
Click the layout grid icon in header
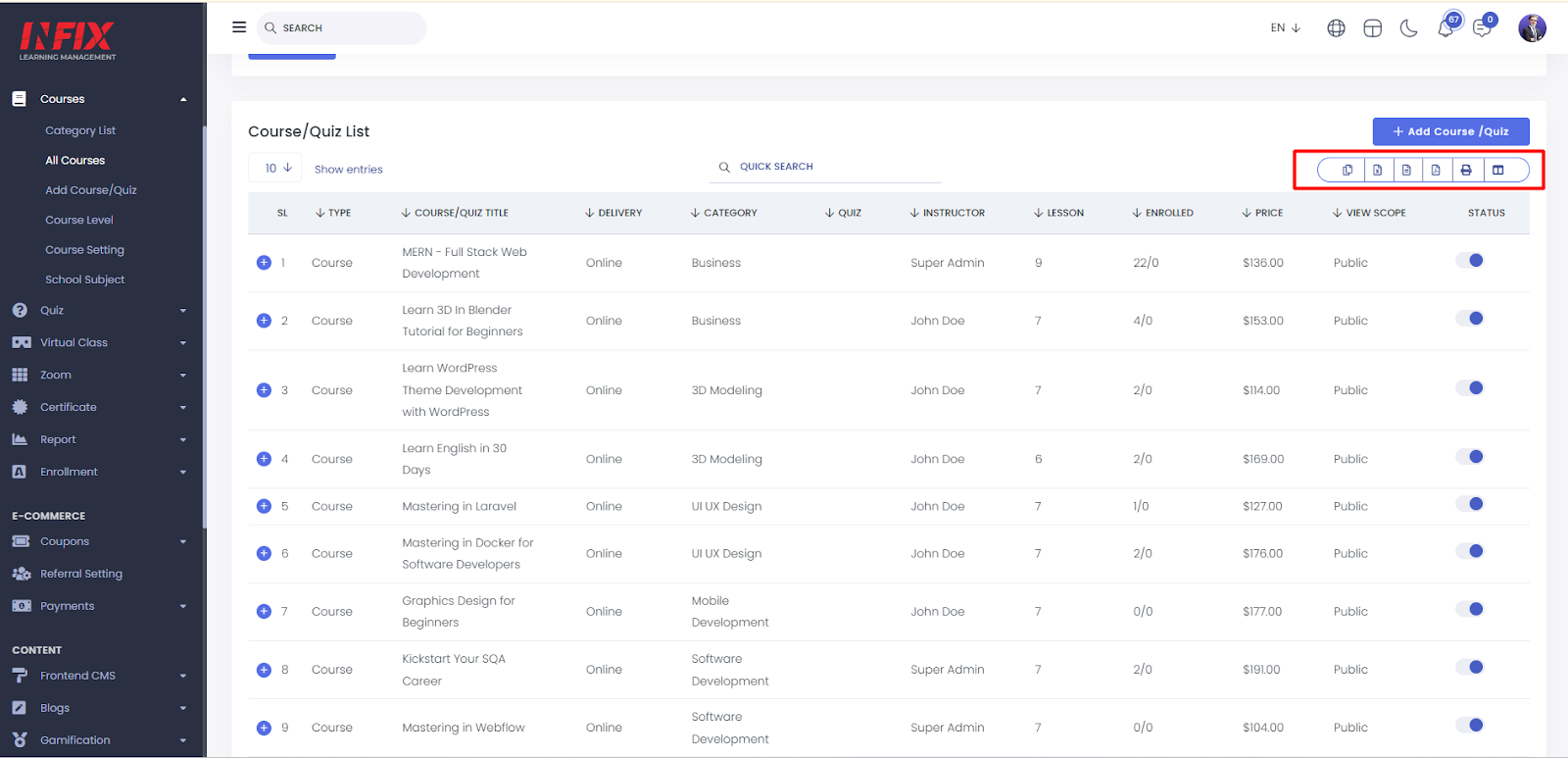pos(1372,28)
